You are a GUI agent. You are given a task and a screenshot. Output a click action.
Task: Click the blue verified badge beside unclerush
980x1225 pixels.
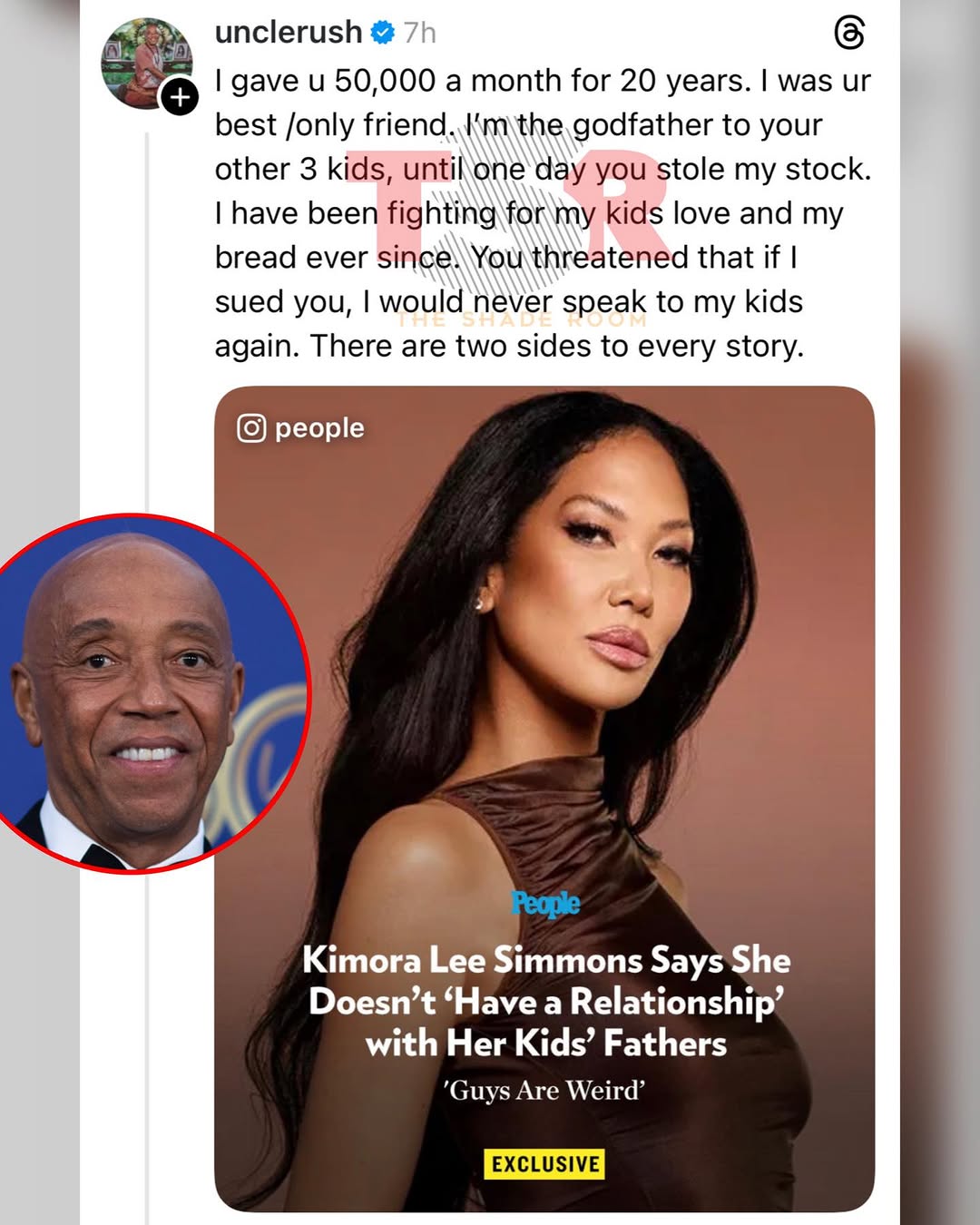coord(384,33)
